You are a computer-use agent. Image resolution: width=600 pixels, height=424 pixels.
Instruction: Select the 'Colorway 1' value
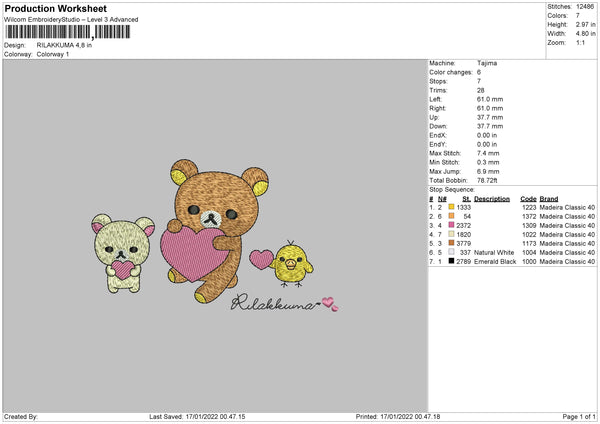53,54
